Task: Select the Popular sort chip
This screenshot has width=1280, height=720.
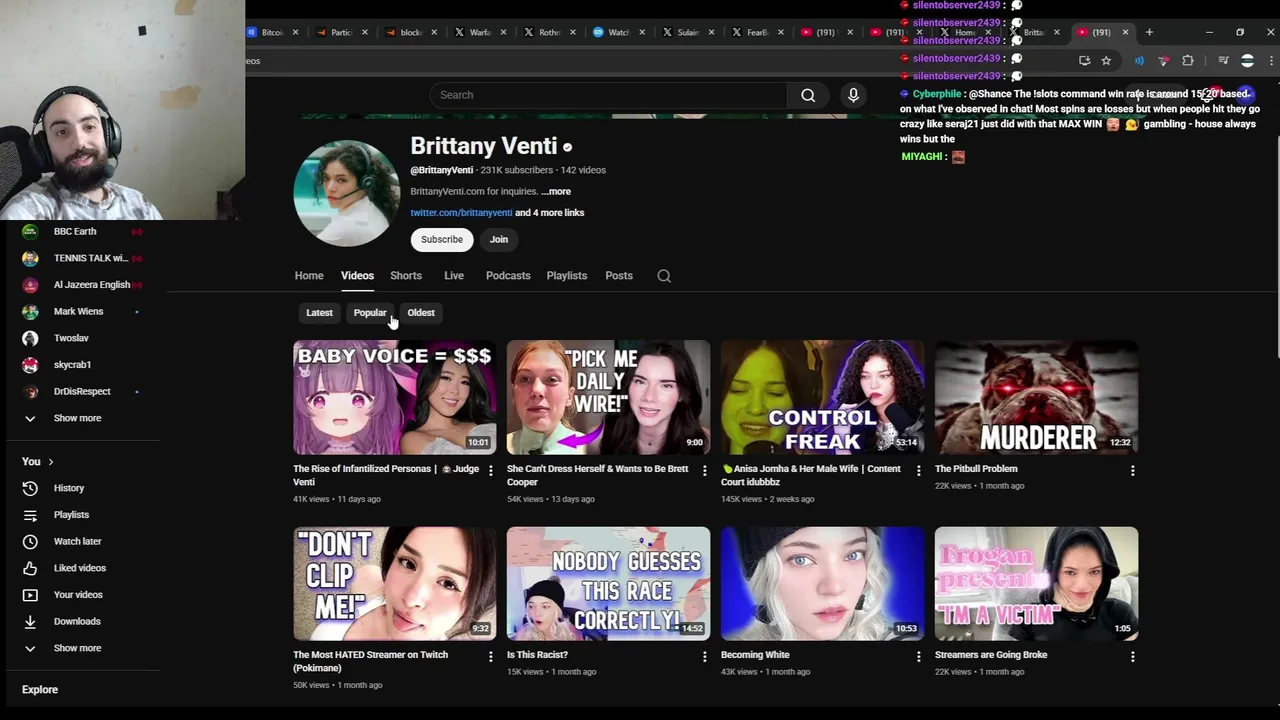Action: 369,313
